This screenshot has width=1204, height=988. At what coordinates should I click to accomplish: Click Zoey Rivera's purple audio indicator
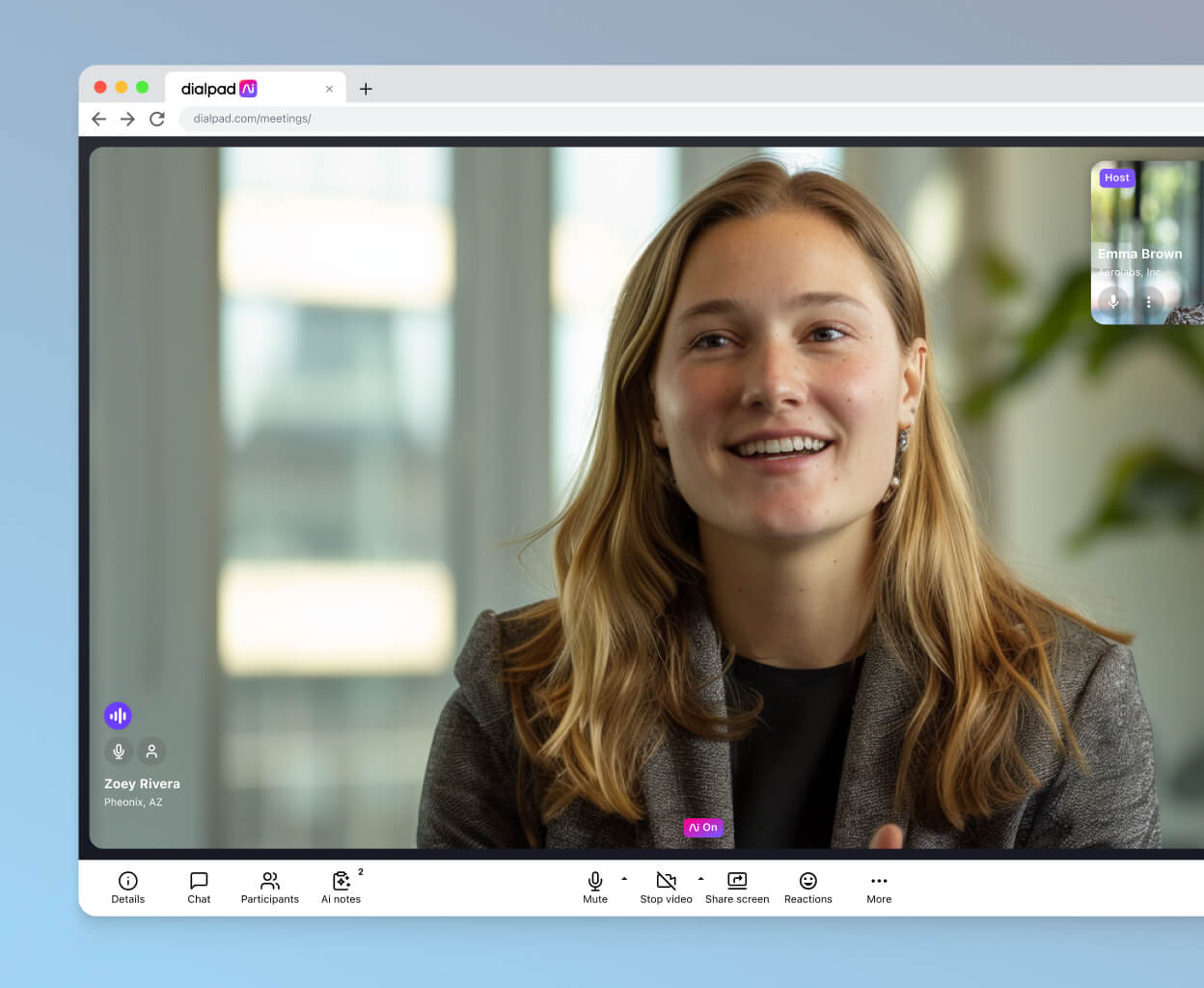(118, 715)
